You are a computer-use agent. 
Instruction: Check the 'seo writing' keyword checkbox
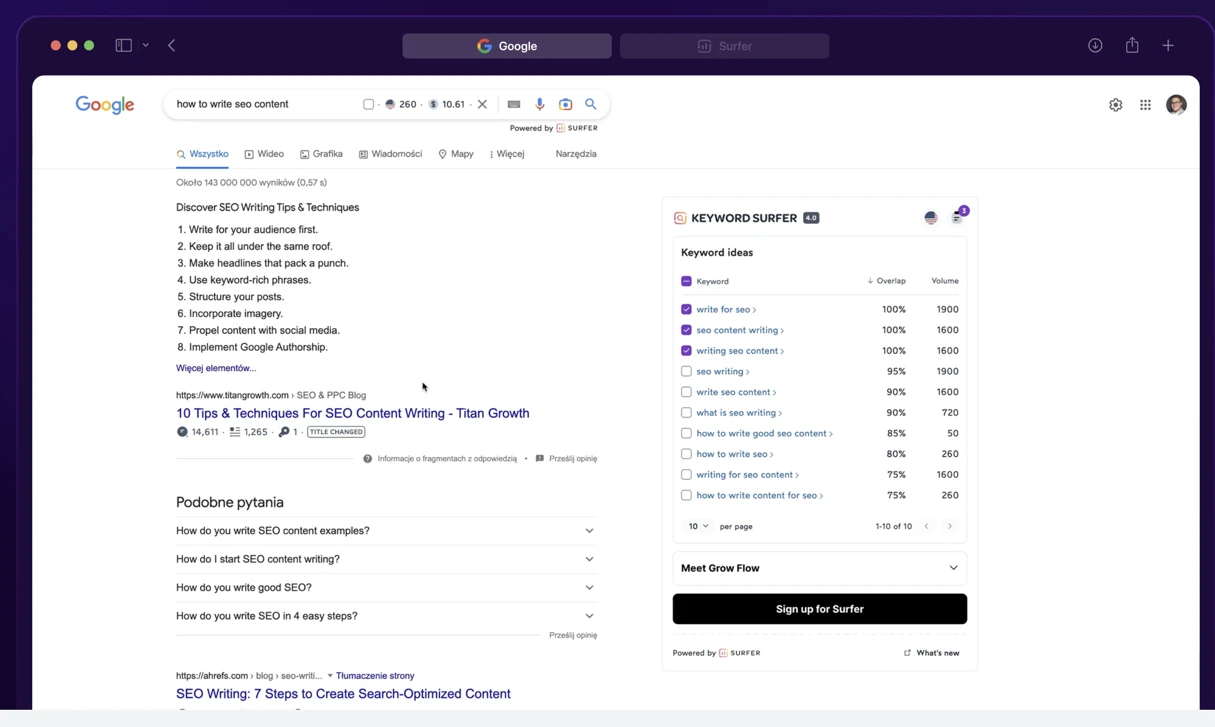686,371
